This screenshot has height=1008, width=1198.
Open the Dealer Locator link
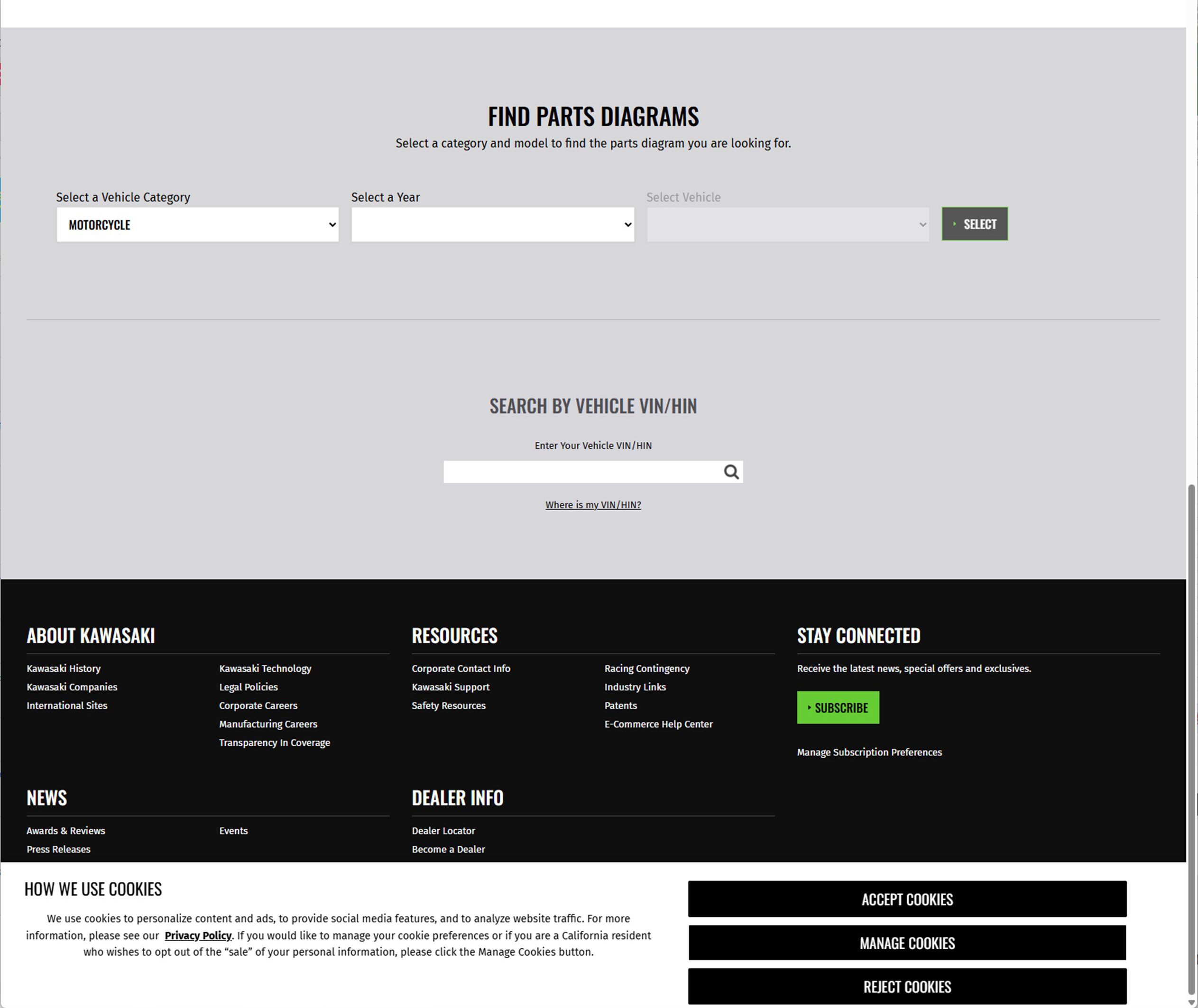tap(443, 831)
